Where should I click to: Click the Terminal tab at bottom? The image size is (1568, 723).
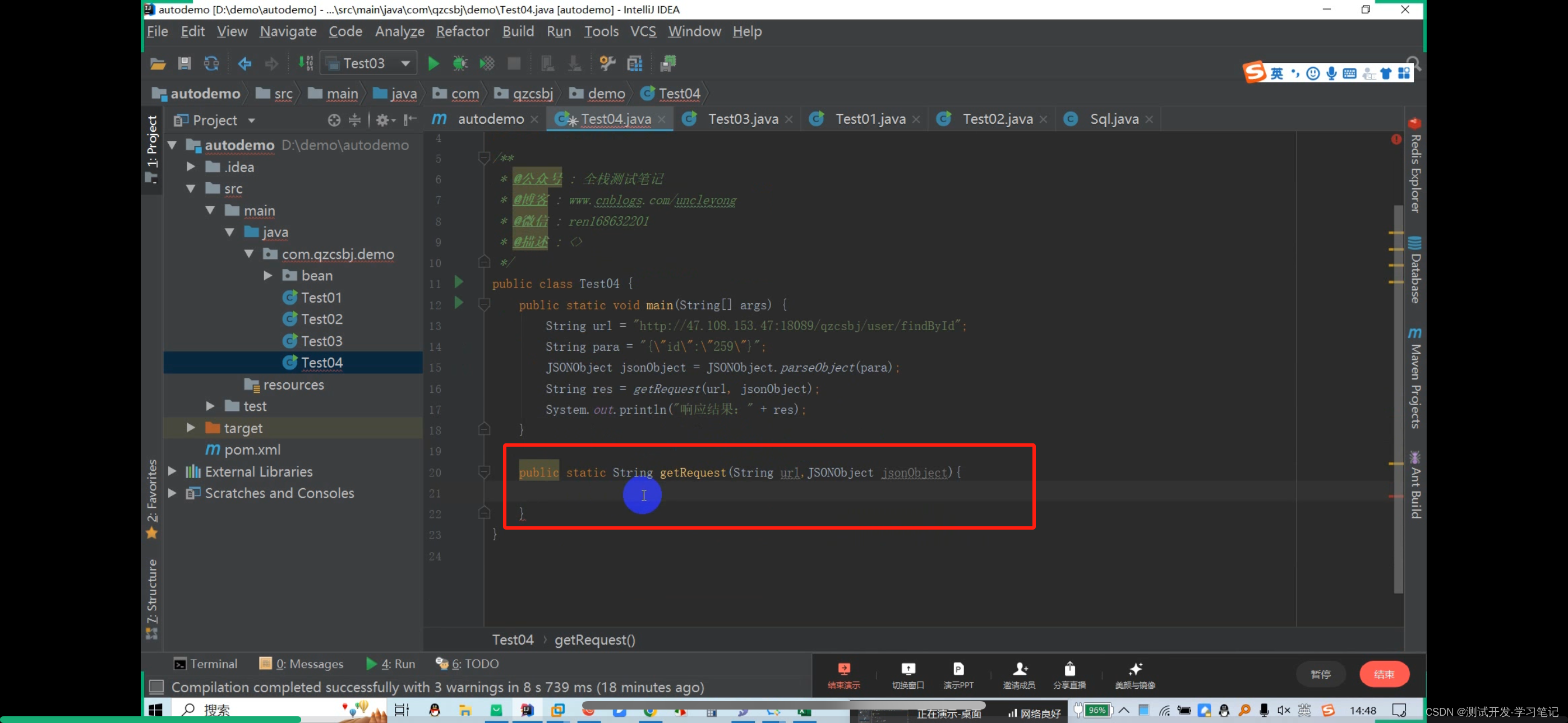[206, 663]
